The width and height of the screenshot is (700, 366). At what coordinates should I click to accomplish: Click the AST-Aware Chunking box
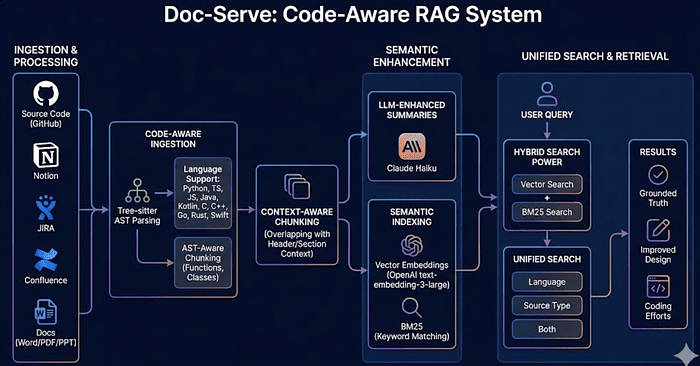tap(203, 262)
